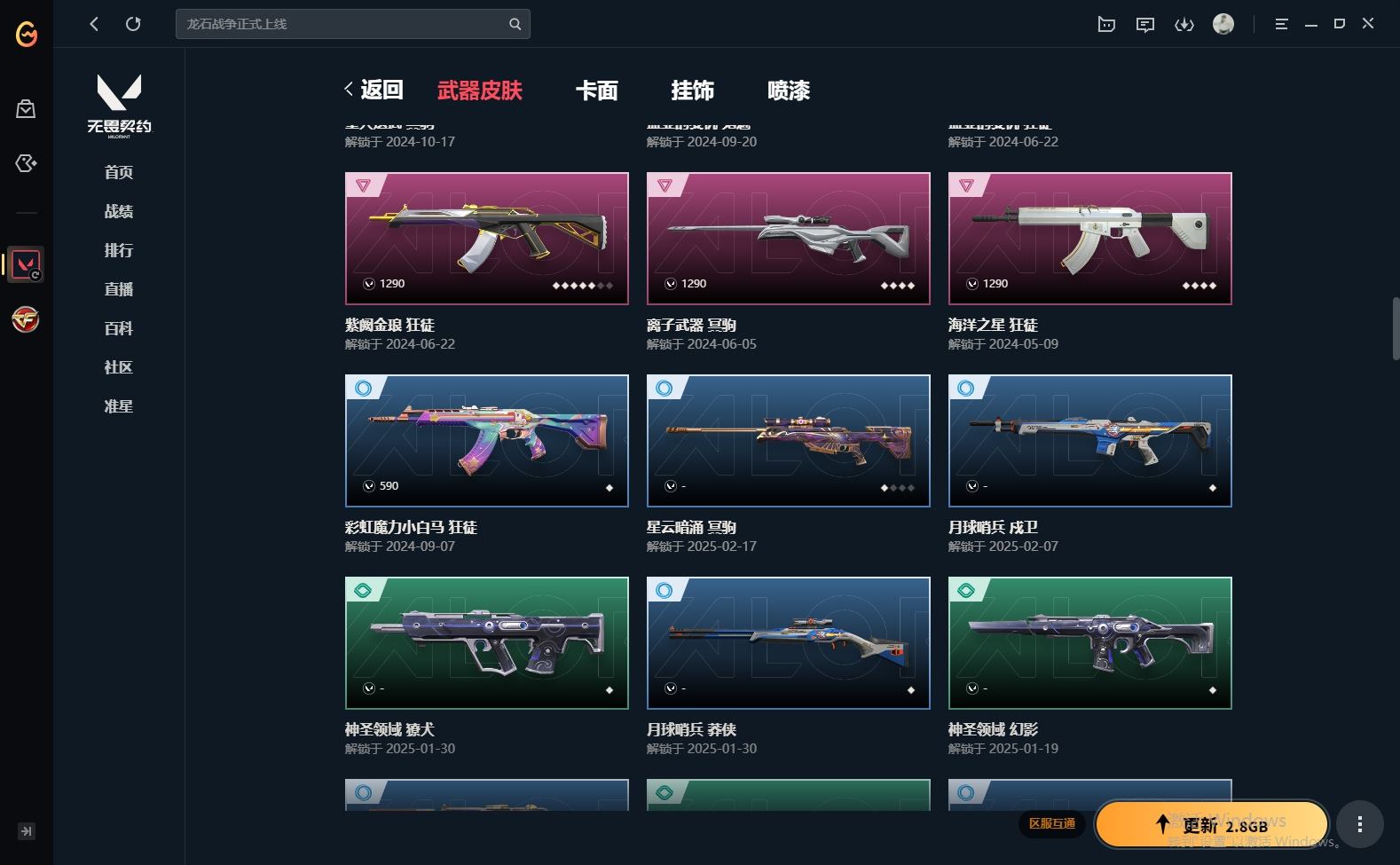Open the three-dot more options button

(1360, 824)
